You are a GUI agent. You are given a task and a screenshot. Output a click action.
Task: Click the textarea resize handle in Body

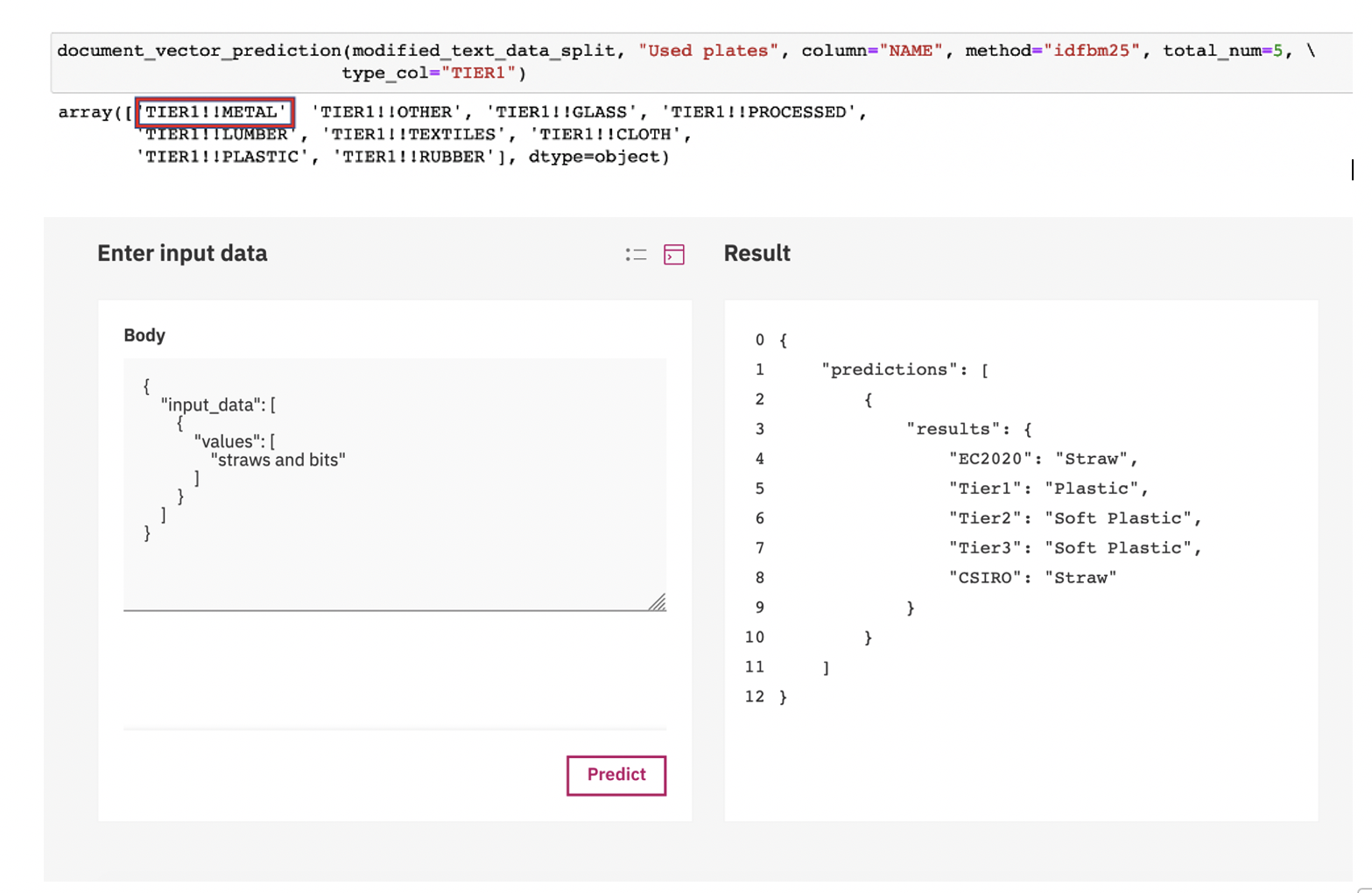click(658, 602)
